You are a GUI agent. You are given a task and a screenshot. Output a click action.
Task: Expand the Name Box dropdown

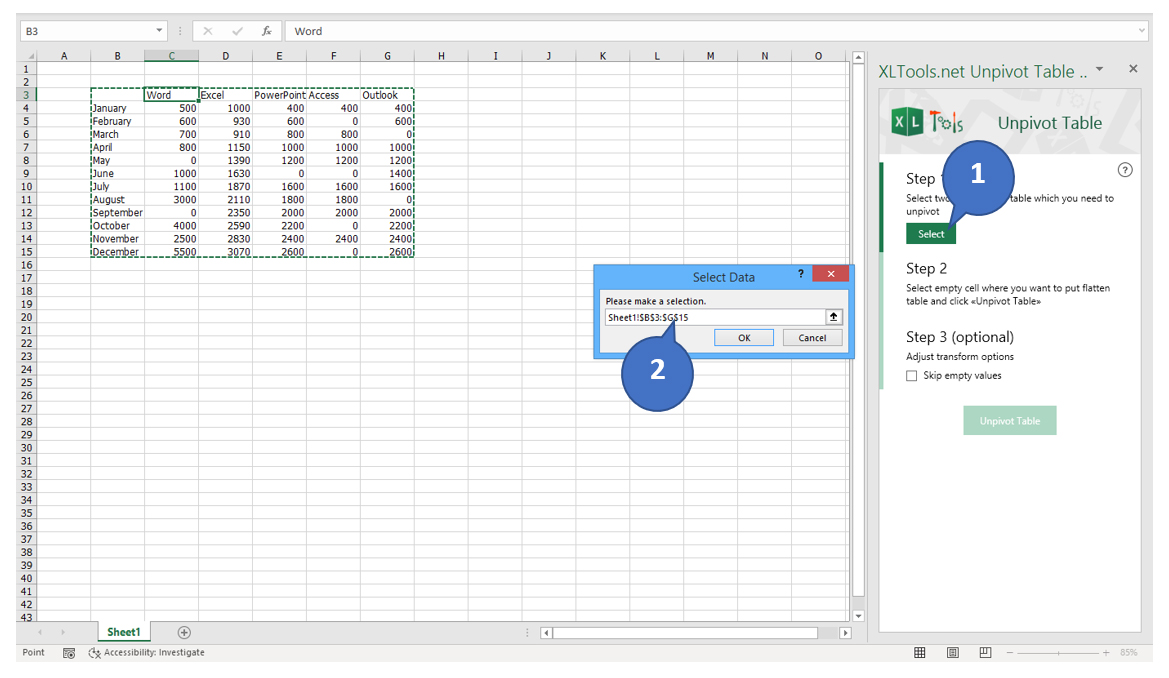pyautogui.click(x=159, y=31)
